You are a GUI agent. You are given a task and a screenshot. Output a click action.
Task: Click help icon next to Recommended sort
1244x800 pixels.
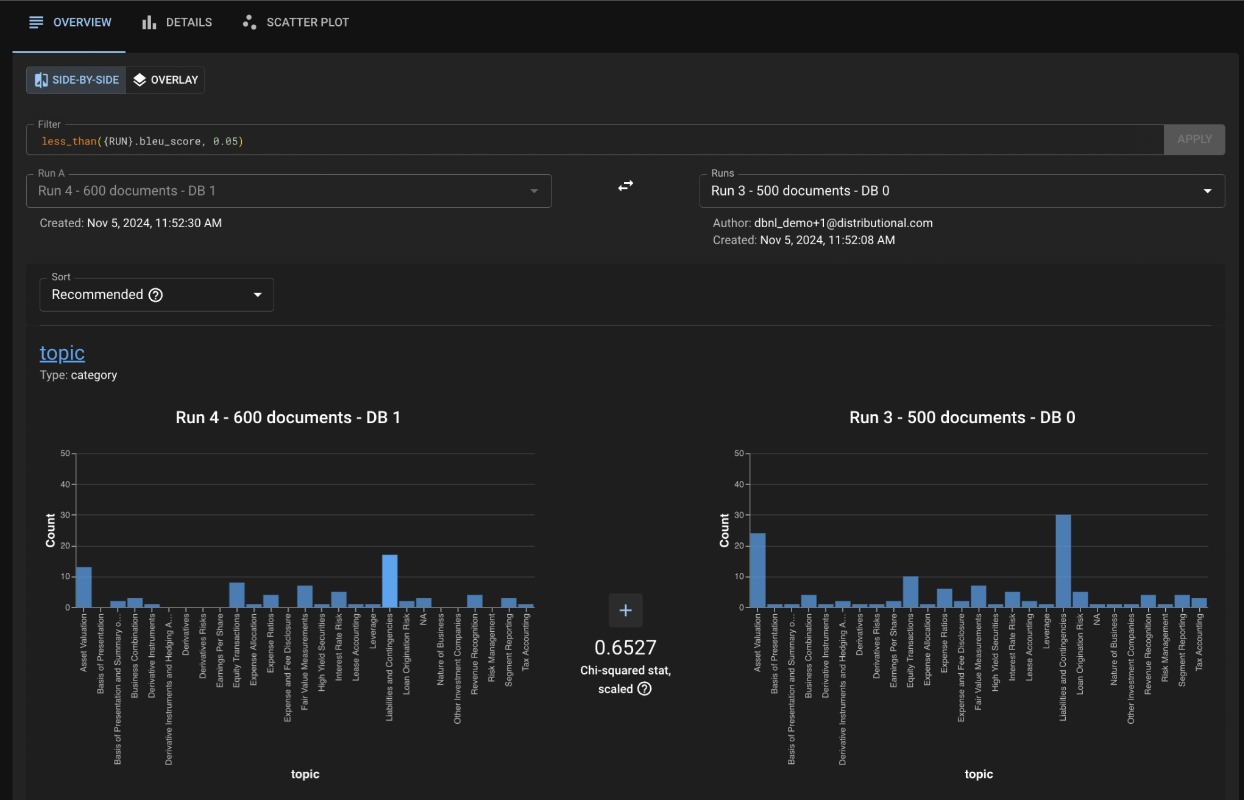[155, 295]
